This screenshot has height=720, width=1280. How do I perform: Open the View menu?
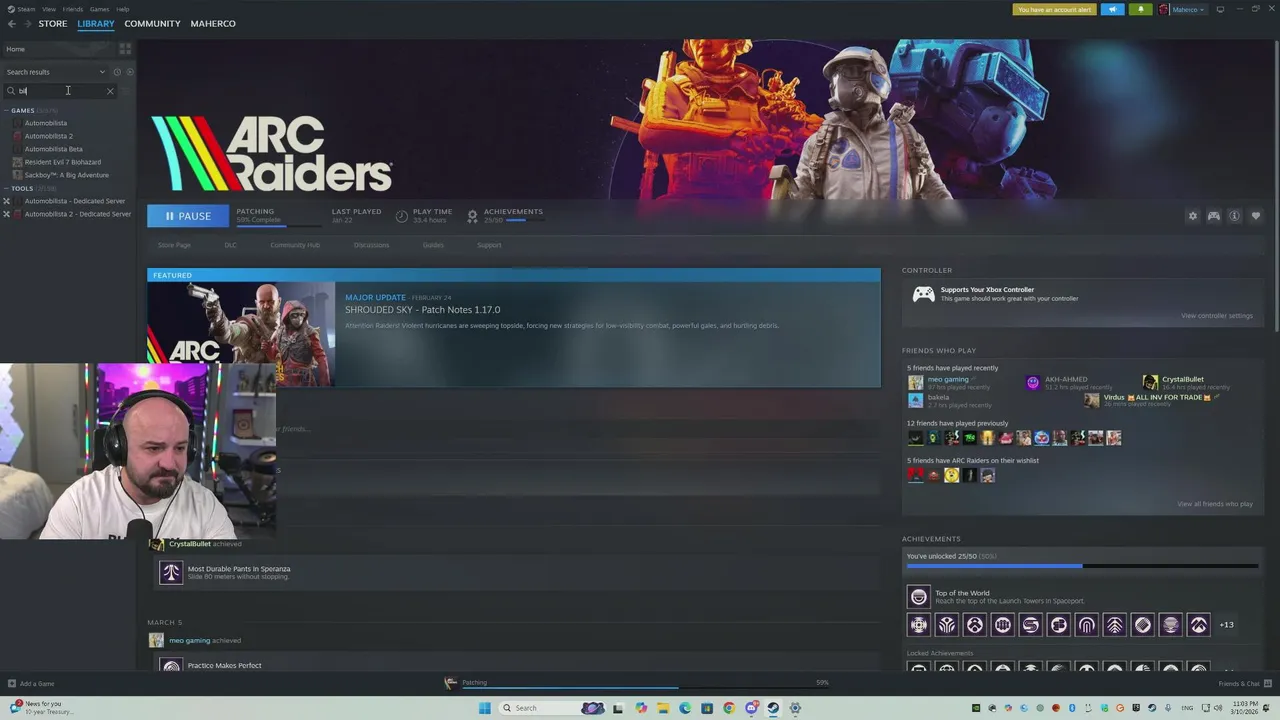tap(48, 9)
